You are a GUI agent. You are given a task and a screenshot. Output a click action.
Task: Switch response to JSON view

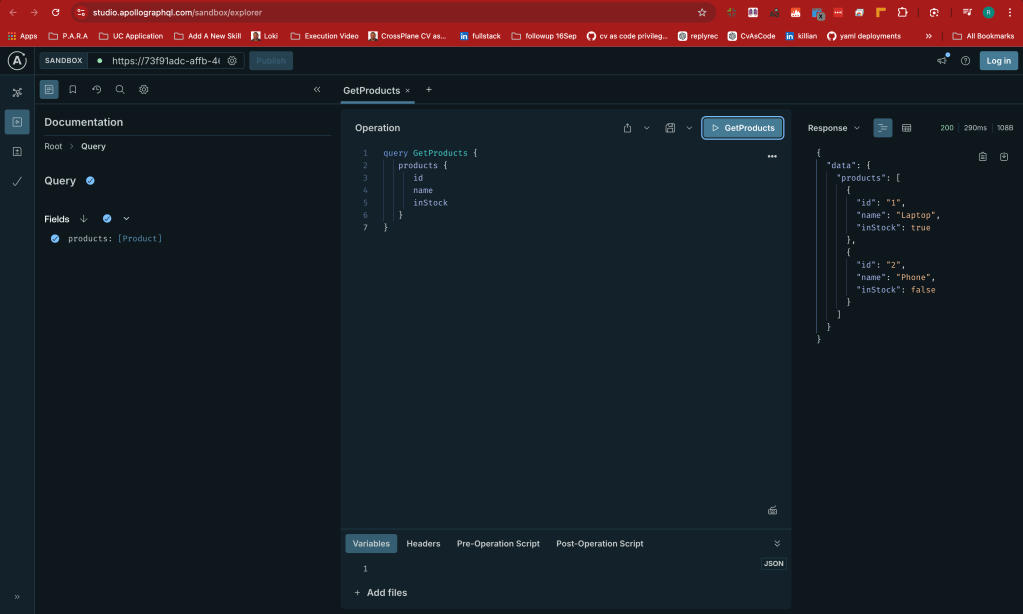883,128
